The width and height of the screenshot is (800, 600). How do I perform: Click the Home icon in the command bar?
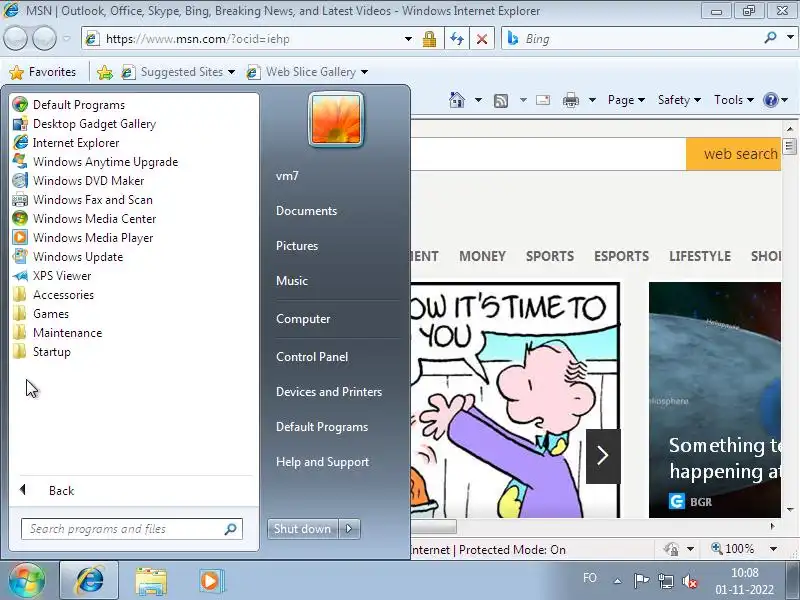tap(457, 99)
